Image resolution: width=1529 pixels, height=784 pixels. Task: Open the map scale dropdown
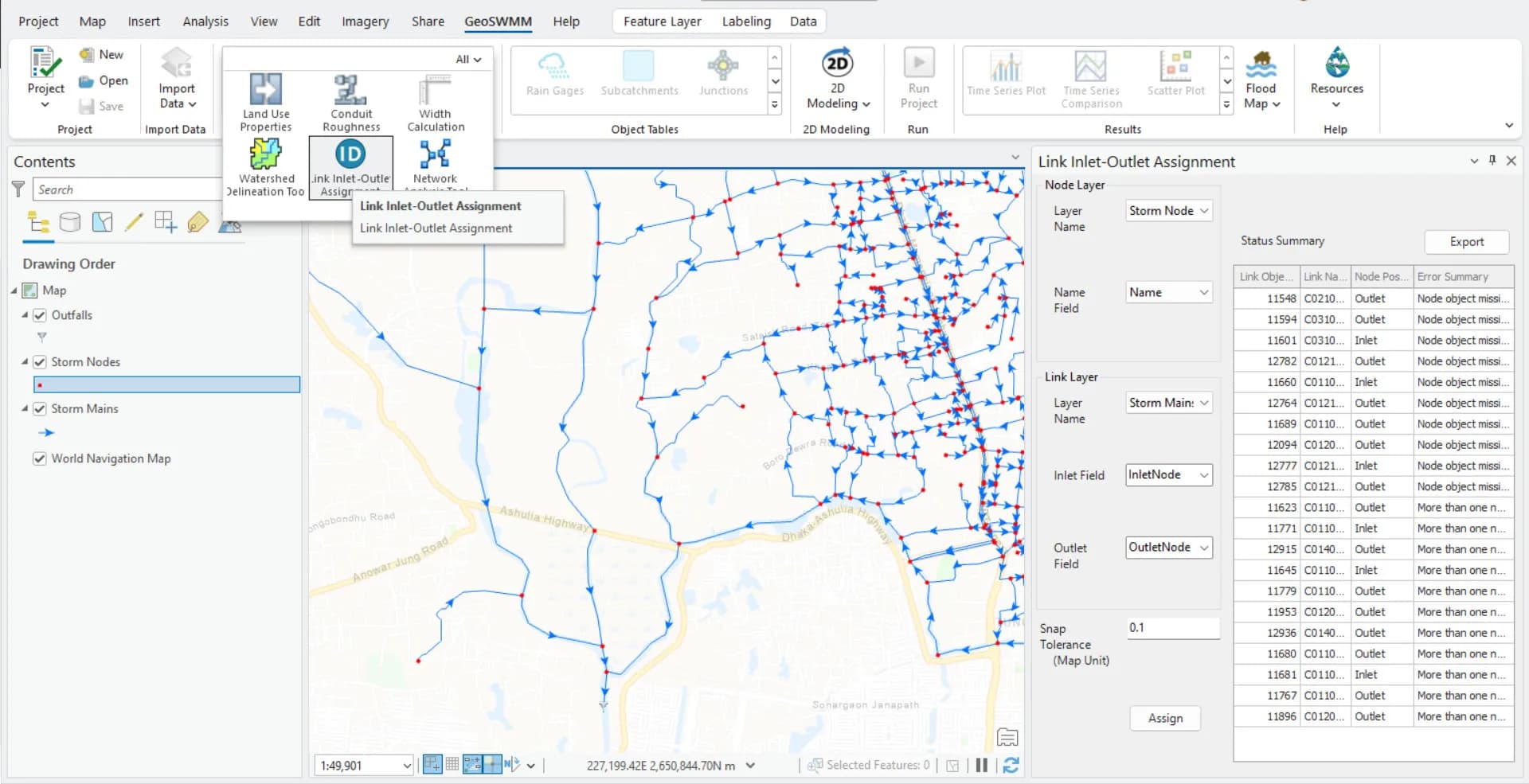[407, 766]
